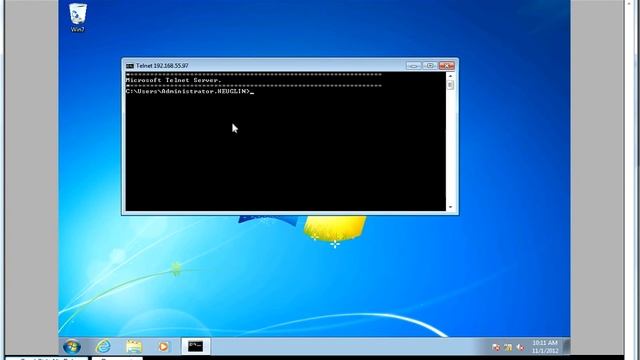Click the Telnet window's scroll down arrow
The height and width of the screenshot is (360, 640).
tap(450, 207)
